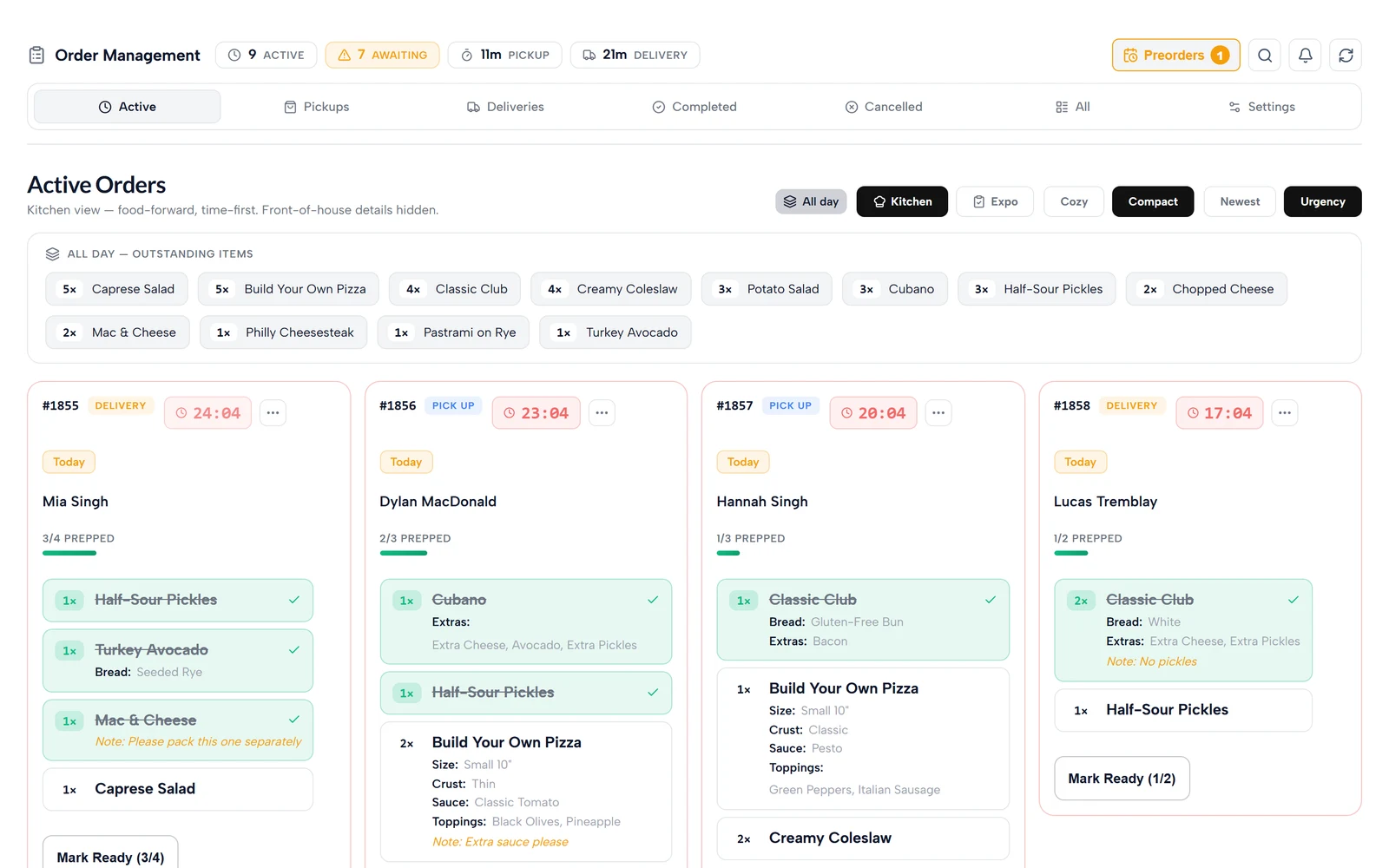The image size is (1389, 868).
Task: Open more options for order #1855
Action: point(273,413)
